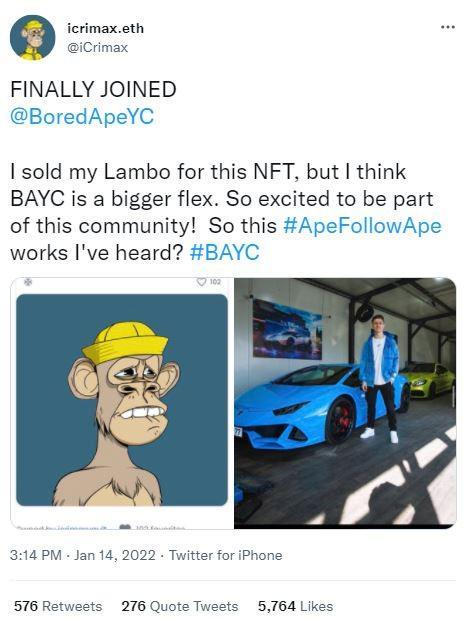Viewport: 464px width, 625px height.
Task: Click the #BAYC hashtag
Action: pos(225,253)
